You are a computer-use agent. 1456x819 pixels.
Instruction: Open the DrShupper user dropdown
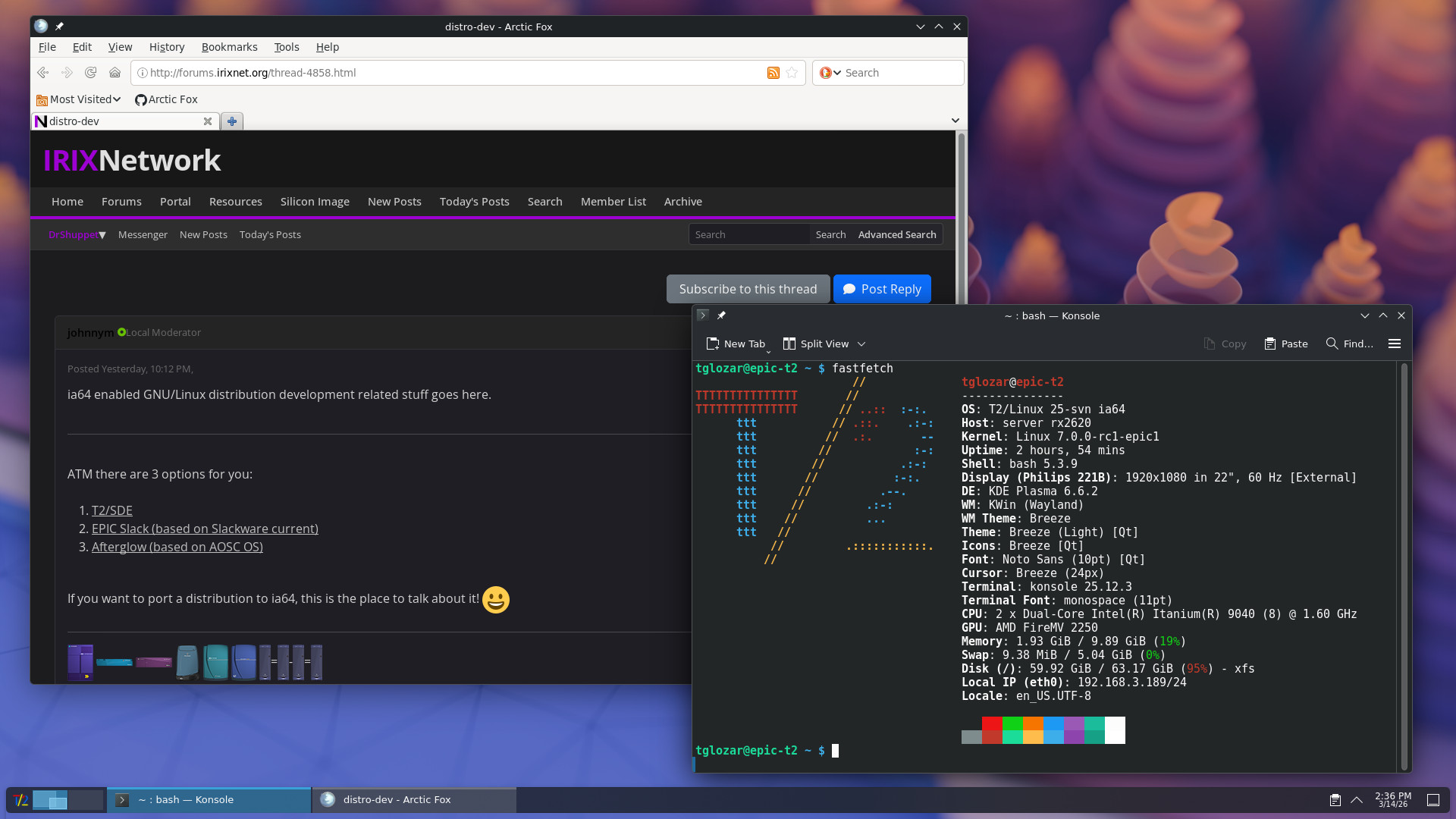point(77,235)
